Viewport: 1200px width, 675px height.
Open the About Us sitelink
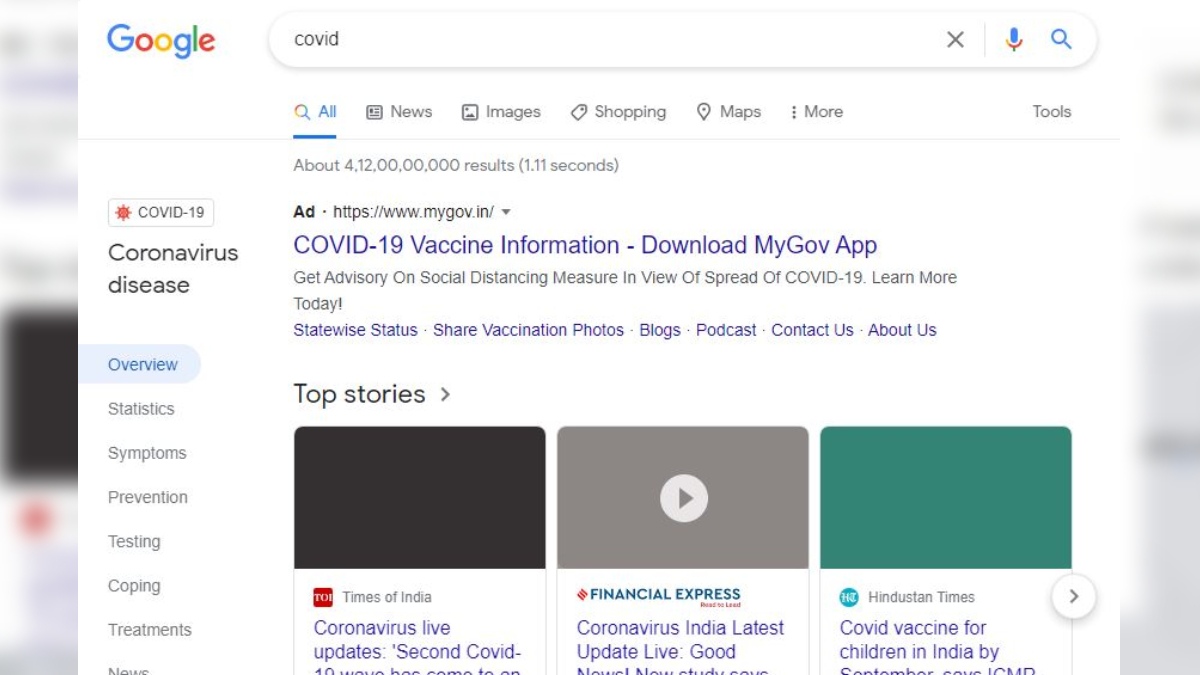[902, 330]
